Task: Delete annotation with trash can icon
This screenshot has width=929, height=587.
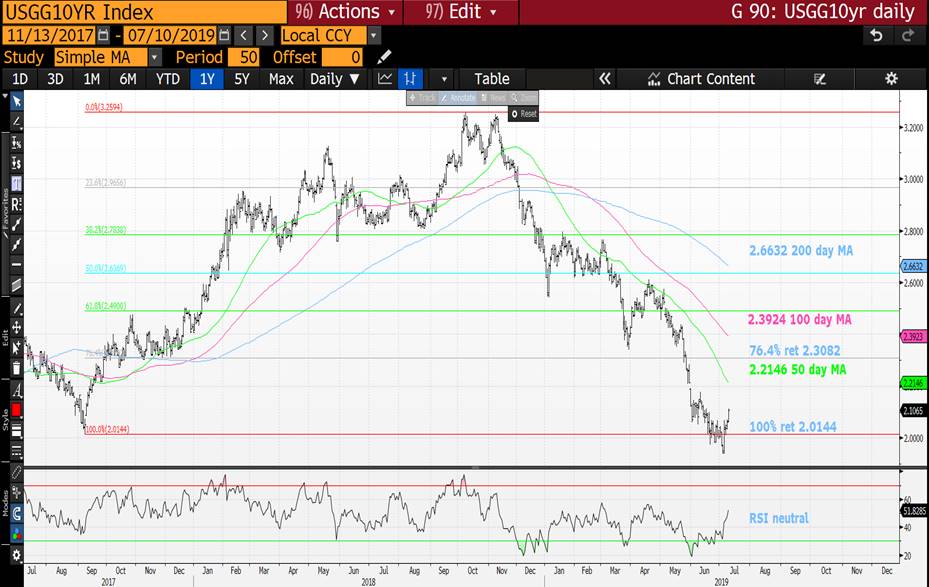Action: [17, 368]
